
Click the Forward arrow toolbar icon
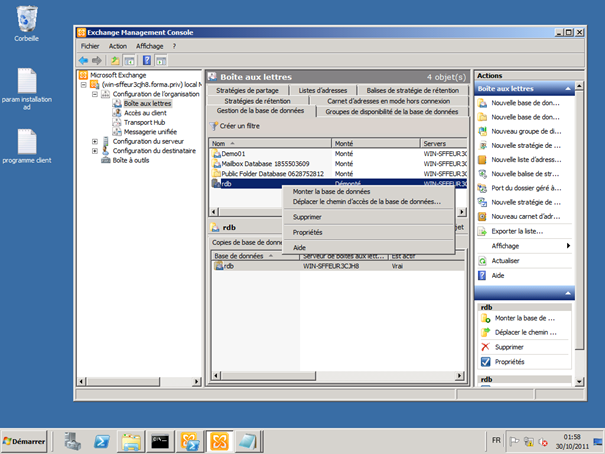[97, 61]
